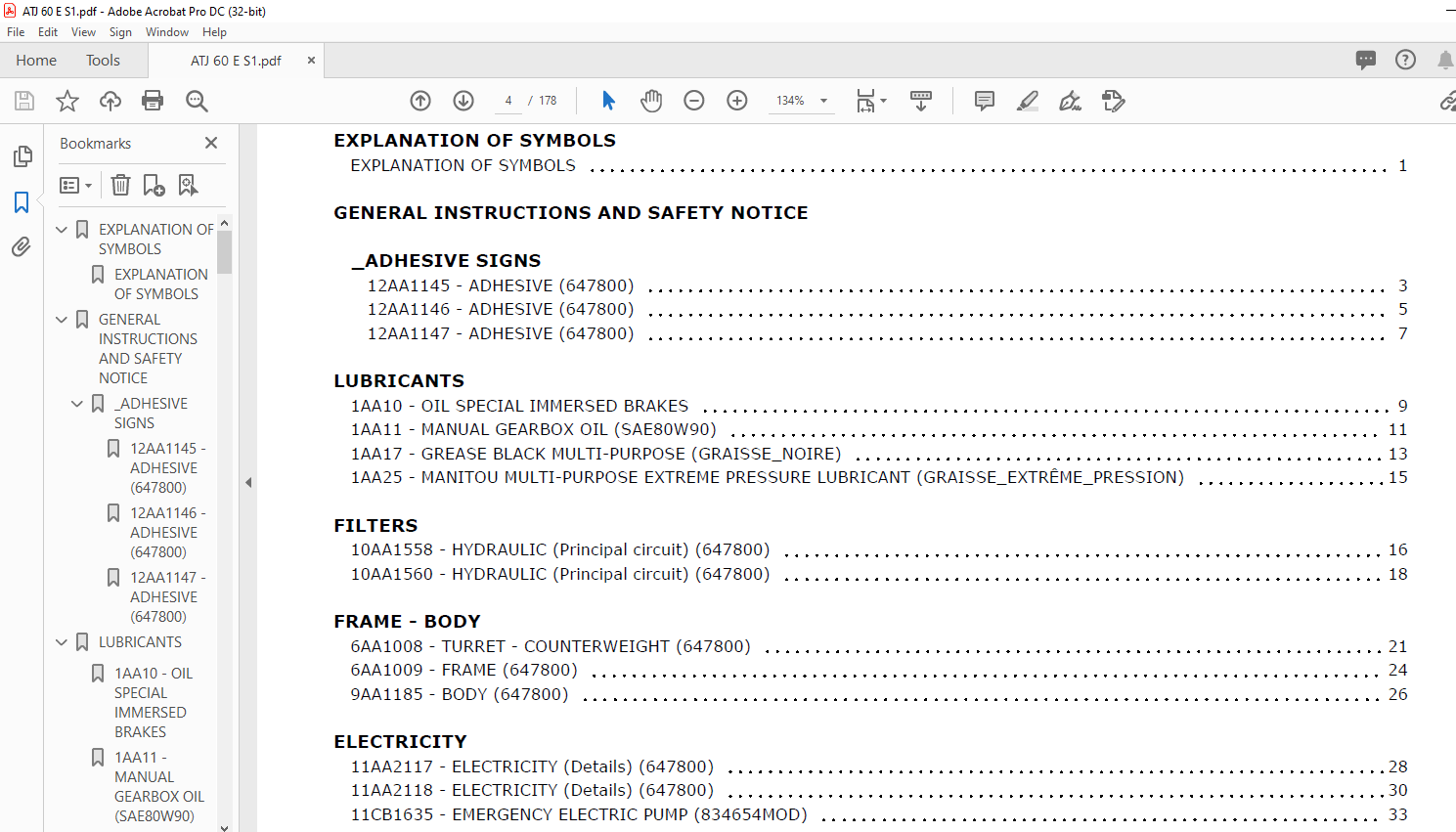Screen dimensions: 1456x832
Task: Go to previous page arrow
Action: tap(420, 101)
